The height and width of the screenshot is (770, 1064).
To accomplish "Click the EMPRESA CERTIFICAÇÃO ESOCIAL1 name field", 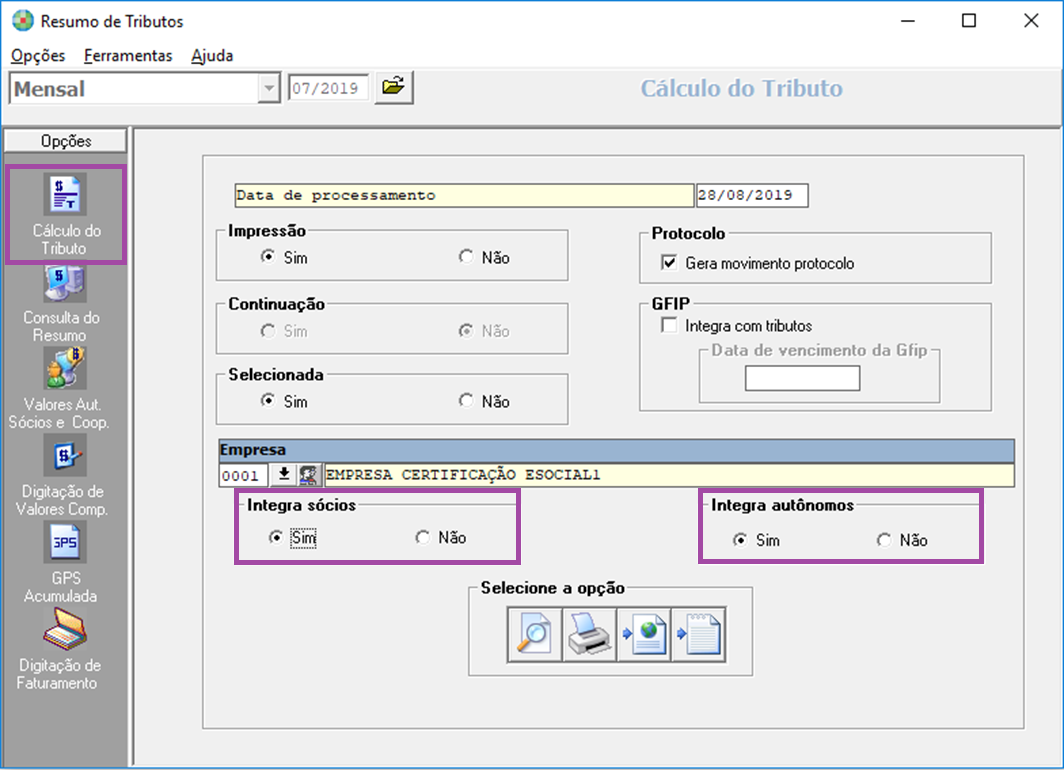I will (x=669, y=475).
